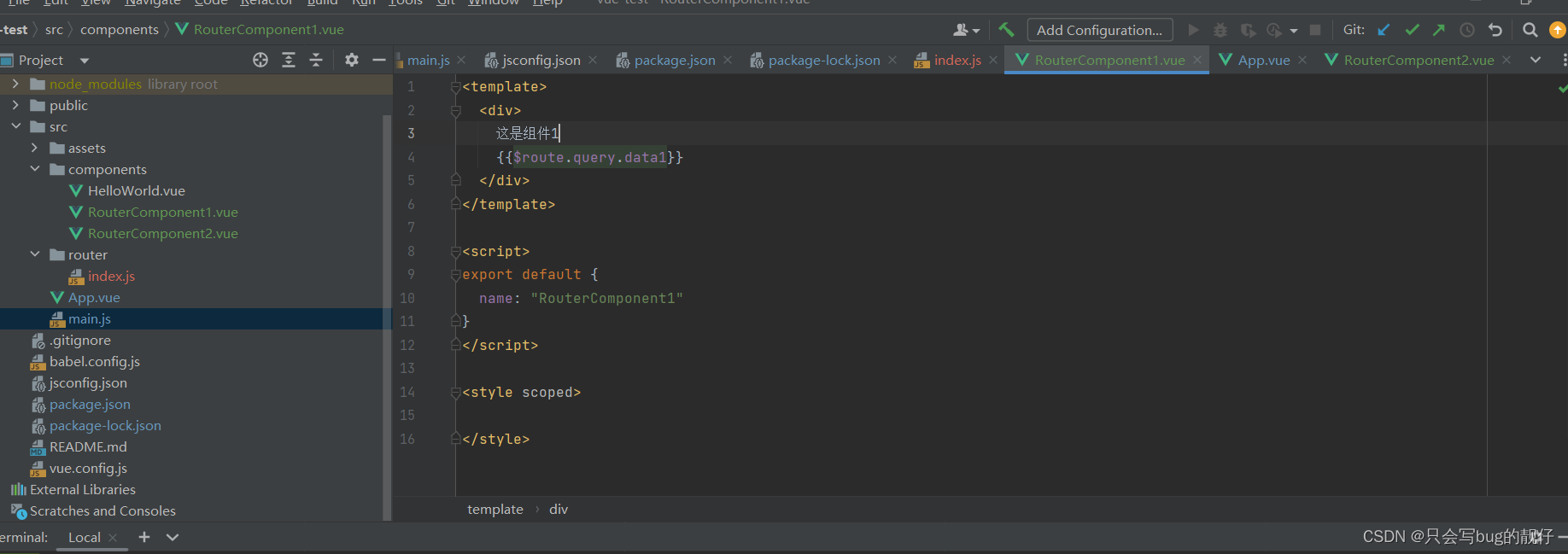Screen dimensions: 1568x554
Task: Fold the script block at line 8
Action: pyautogui.click(x=455, y=251)
